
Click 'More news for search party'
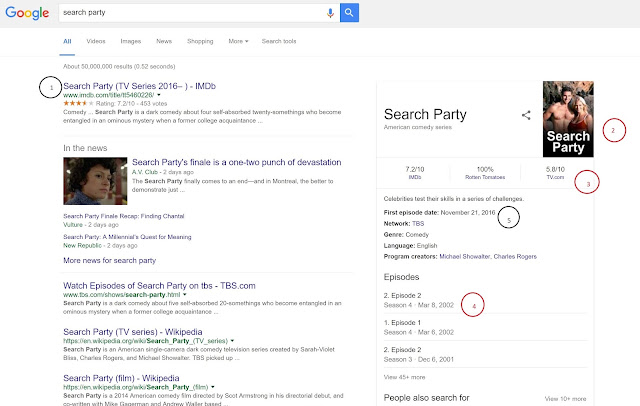(x=109, y=260)
